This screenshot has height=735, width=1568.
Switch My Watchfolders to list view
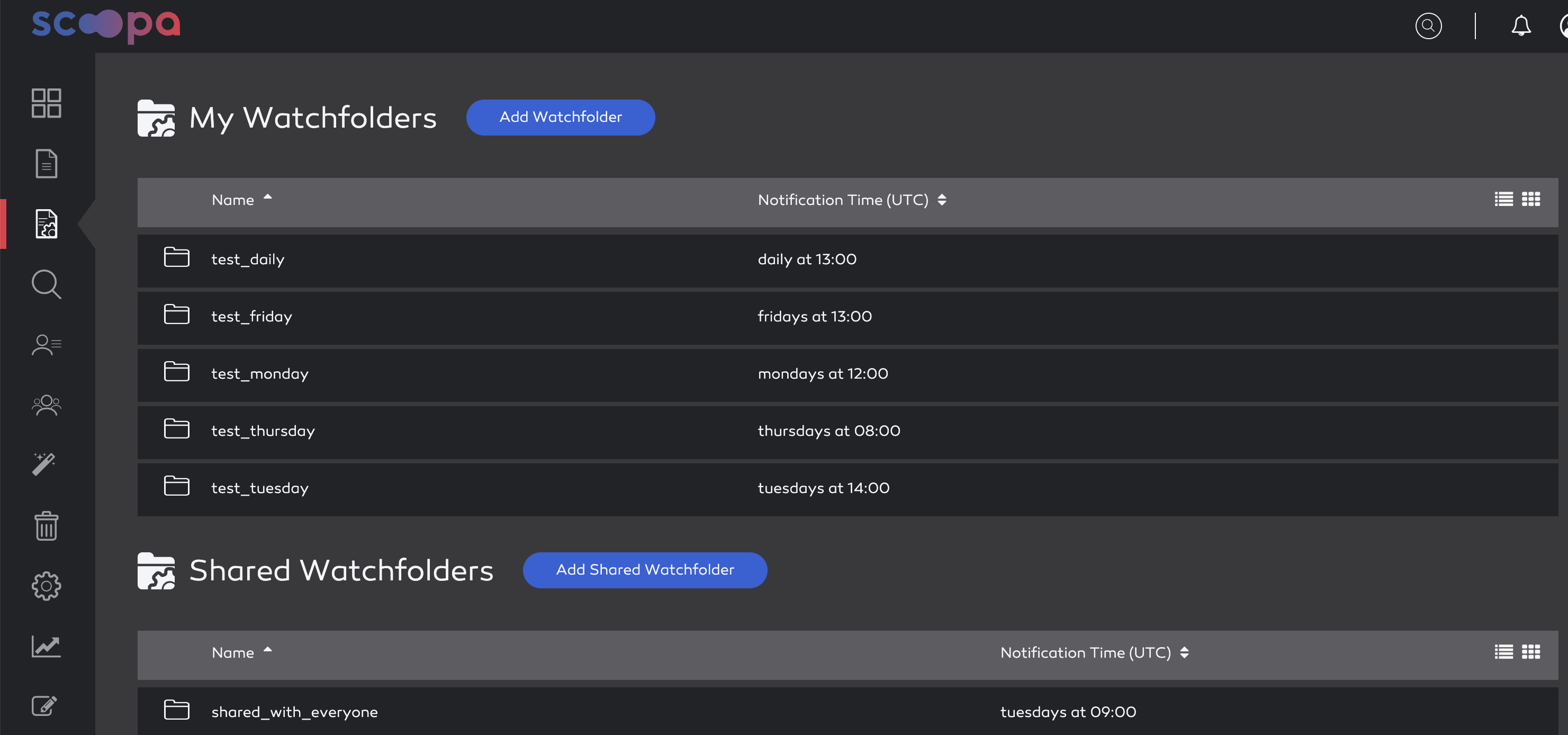pos(1503,199)
